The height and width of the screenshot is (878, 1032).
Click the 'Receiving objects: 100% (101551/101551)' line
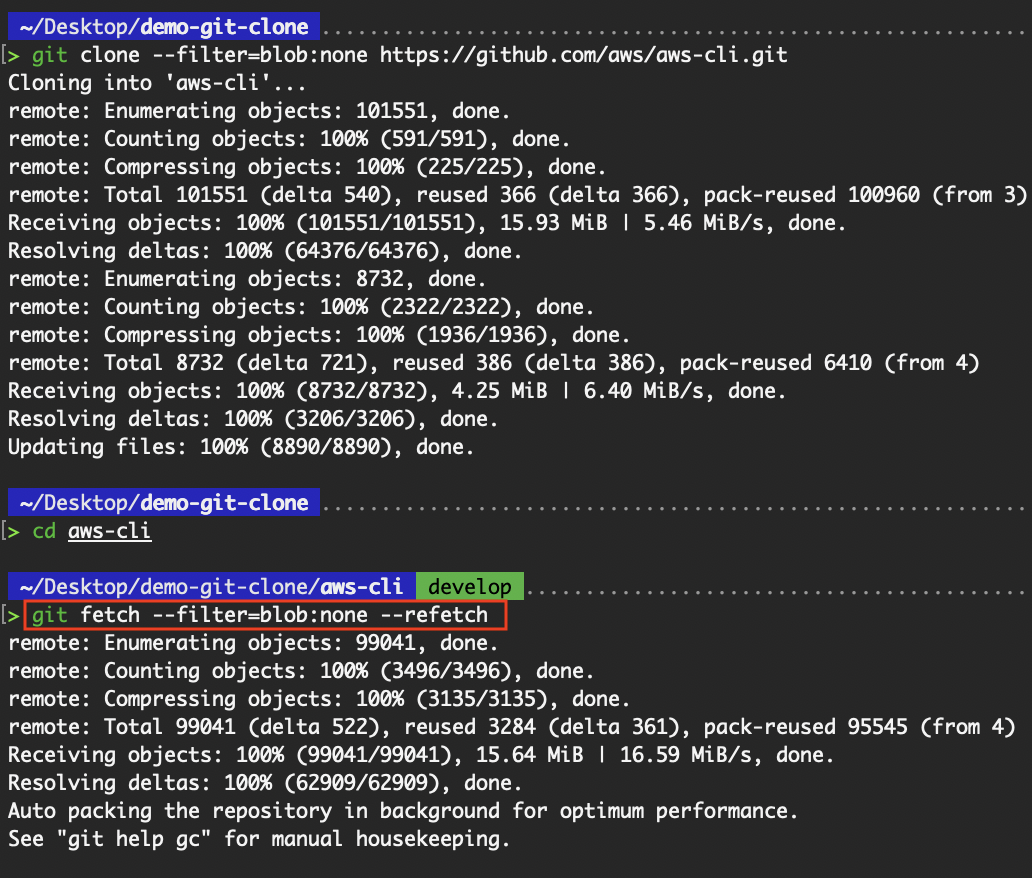pos(426,222)
